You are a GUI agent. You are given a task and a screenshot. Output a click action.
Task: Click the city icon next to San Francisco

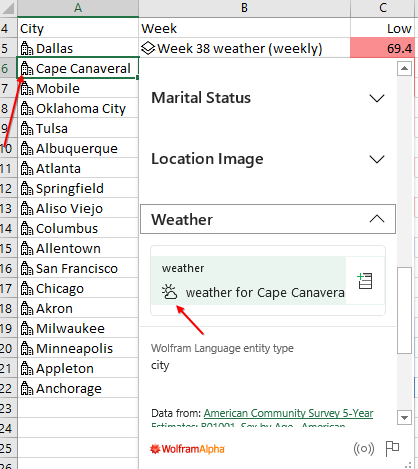(x=27, y=268)
